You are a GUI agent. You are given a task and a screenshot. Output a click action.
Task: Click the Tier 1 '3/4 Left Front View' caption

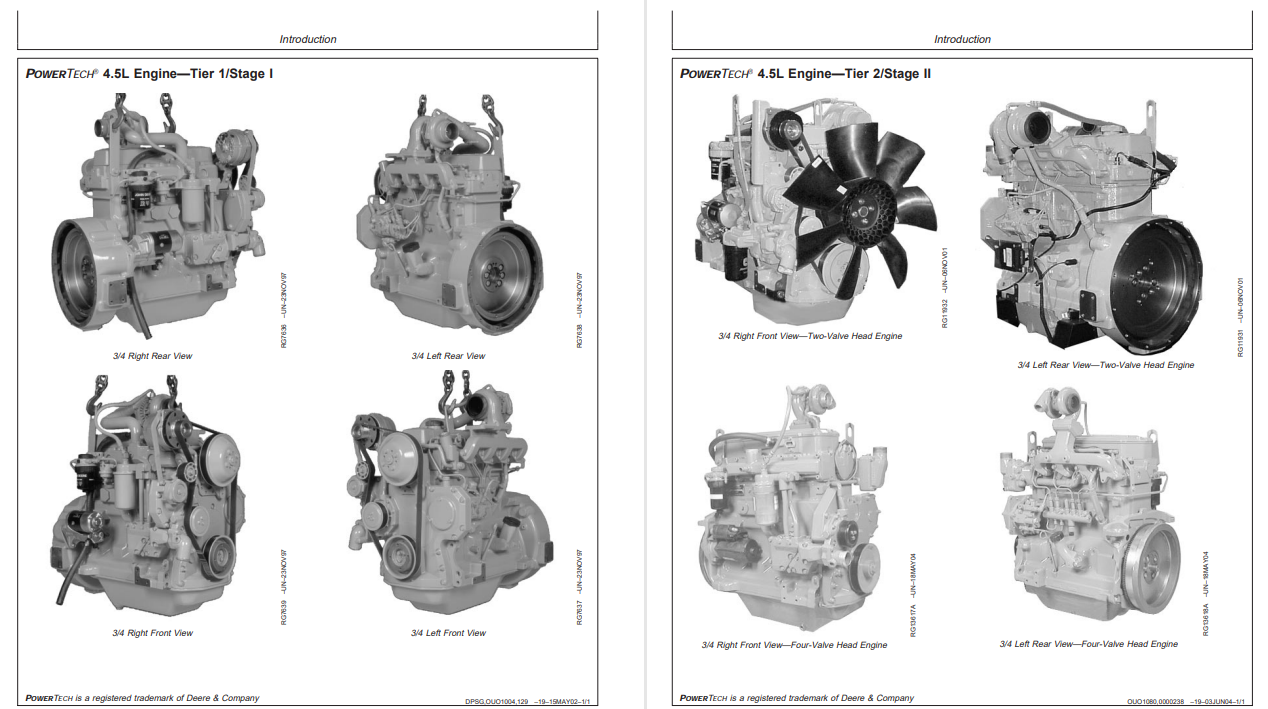click(x=448, y=633)
